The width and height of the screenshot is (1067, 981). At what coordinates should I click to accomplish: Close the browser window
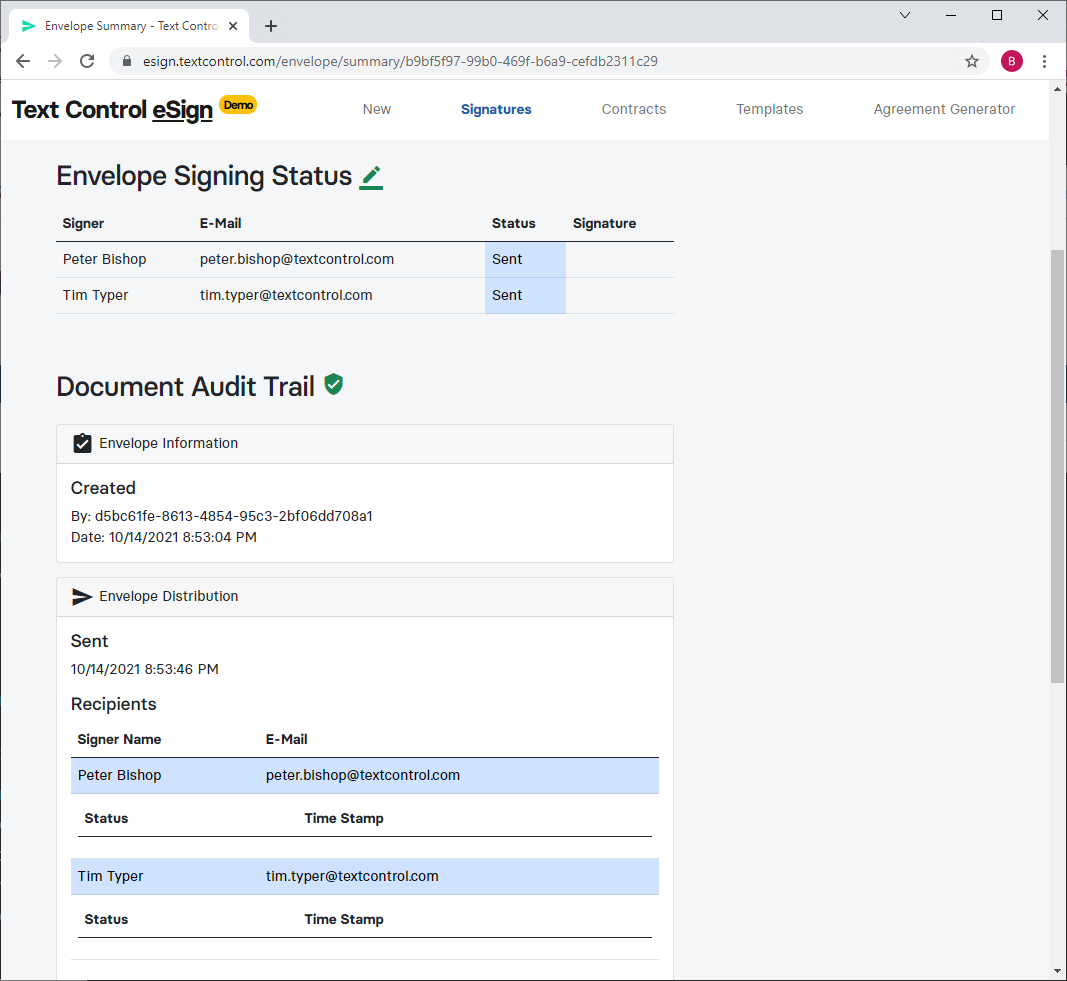coord(1043,15)
